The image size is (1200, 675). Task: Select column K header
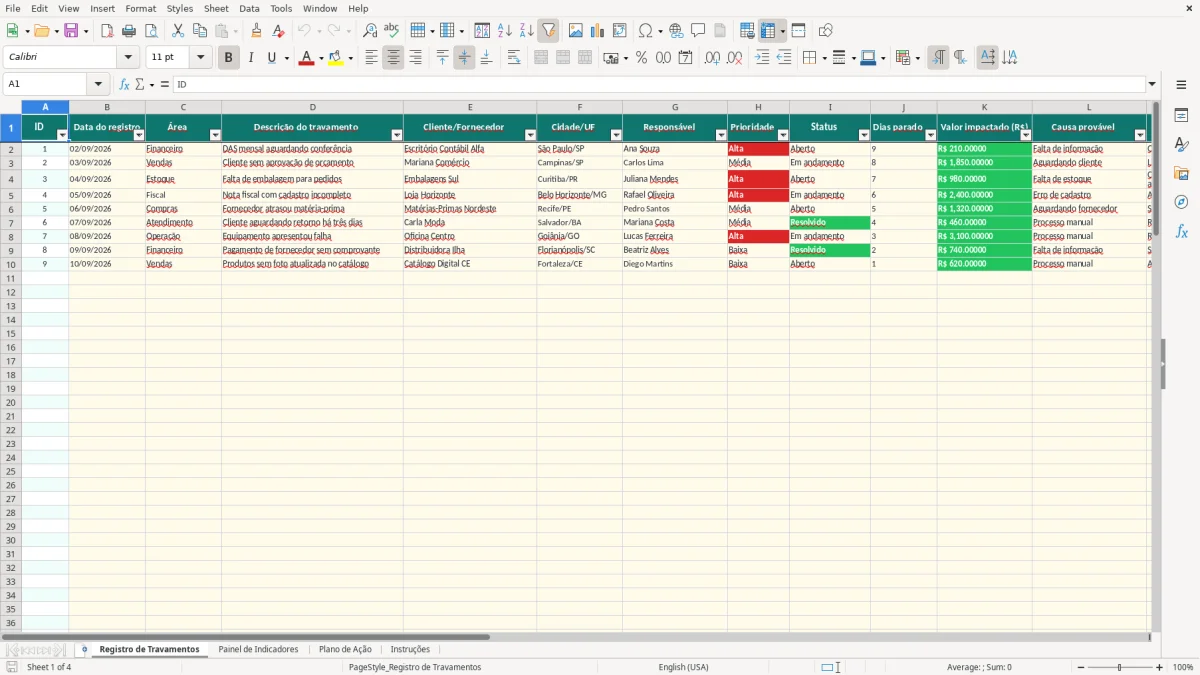984,107
